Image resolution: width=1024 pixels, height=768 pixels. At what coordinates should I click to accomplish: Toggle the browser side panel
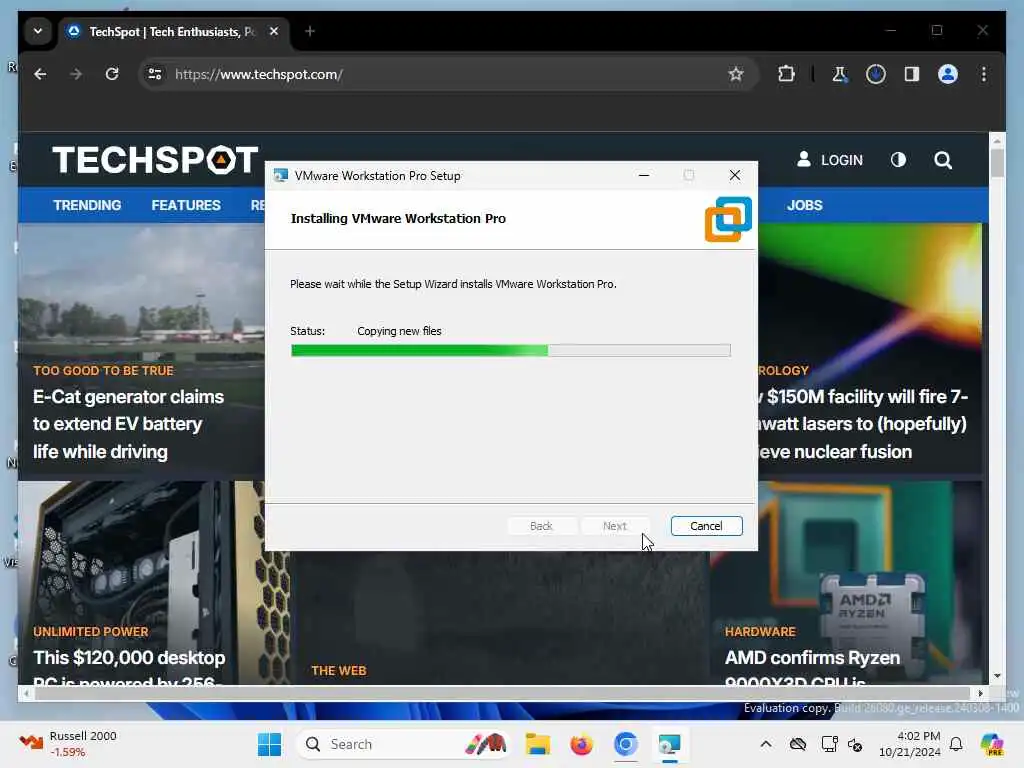click(x=912, y=74)
